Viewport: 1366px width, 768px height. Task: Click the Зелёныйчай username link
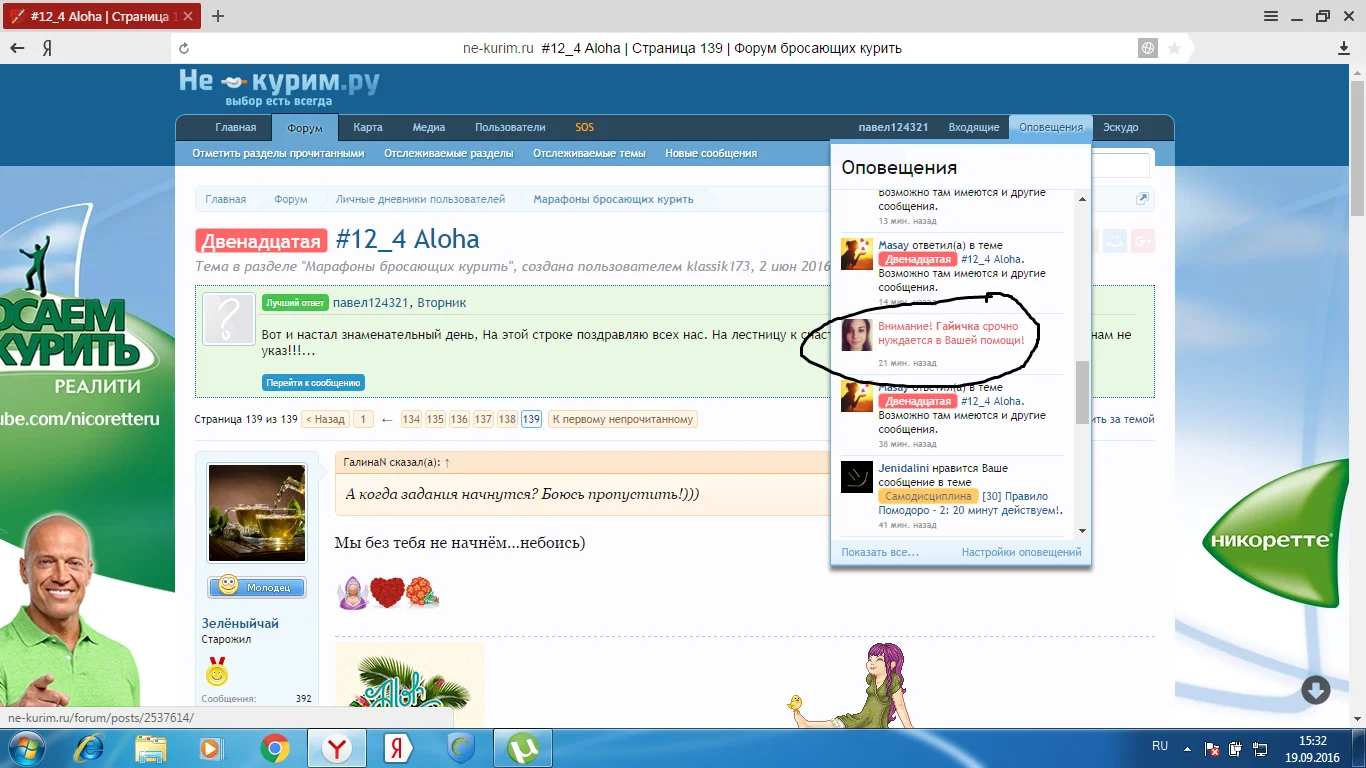[240, 623]
